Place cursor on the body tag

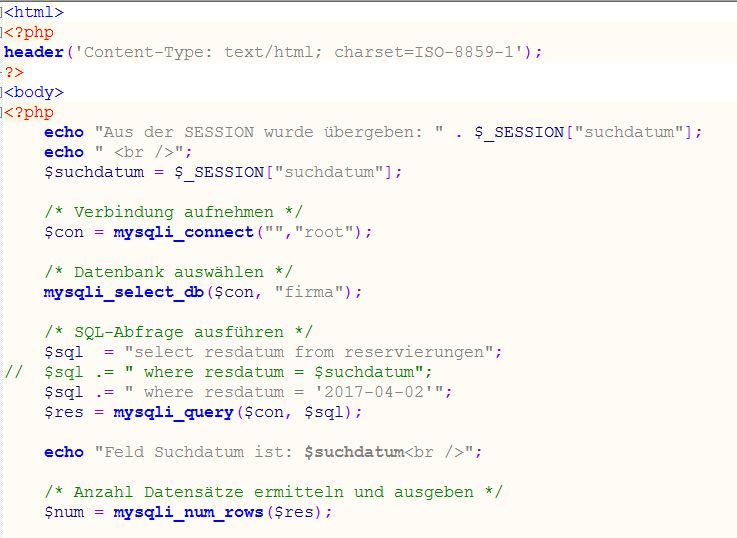pyautogui.click(x=34, y=92)
